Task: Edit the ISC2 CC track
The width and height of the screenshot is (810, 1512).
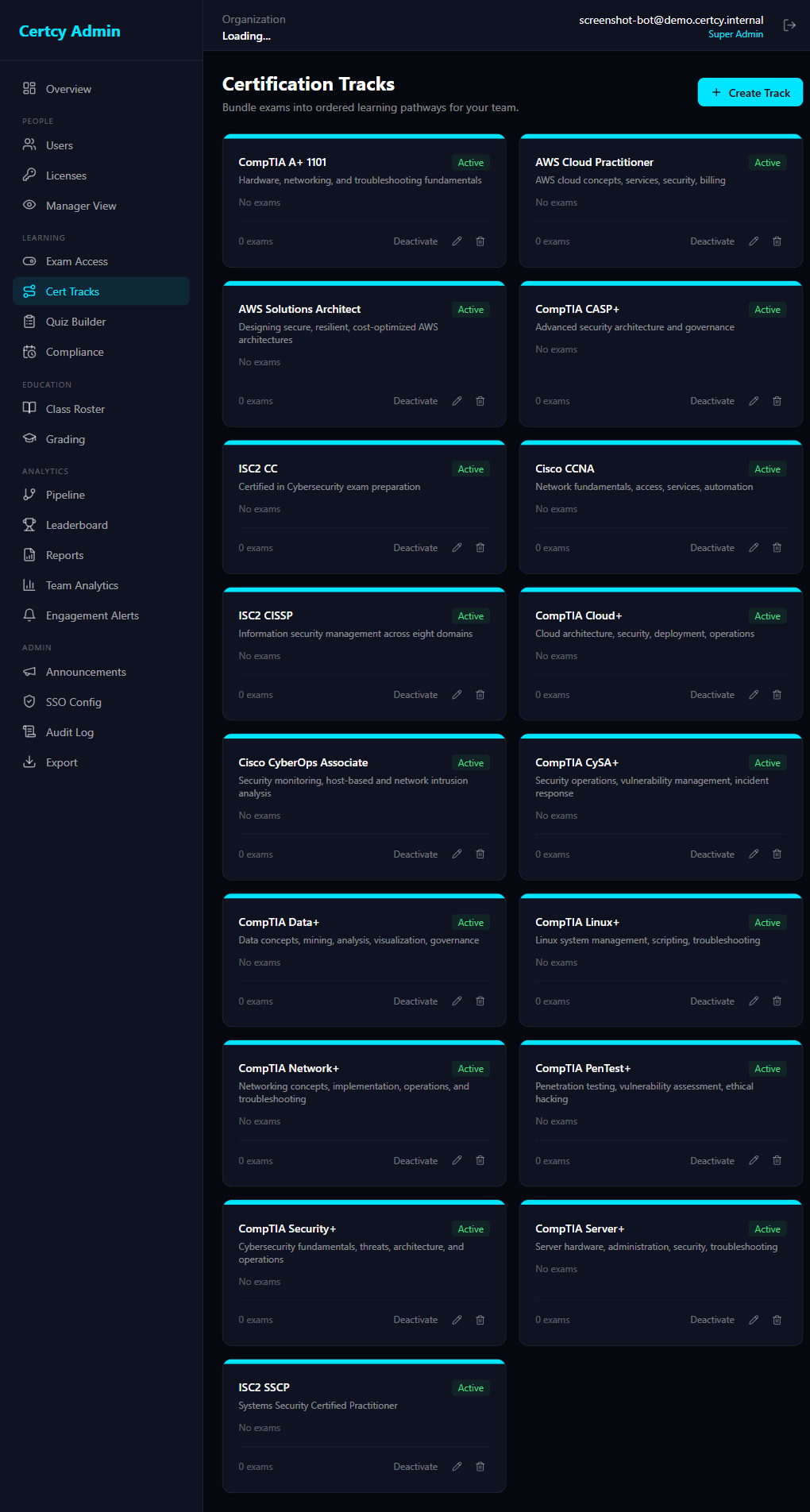Action: [x=457, y=548]
